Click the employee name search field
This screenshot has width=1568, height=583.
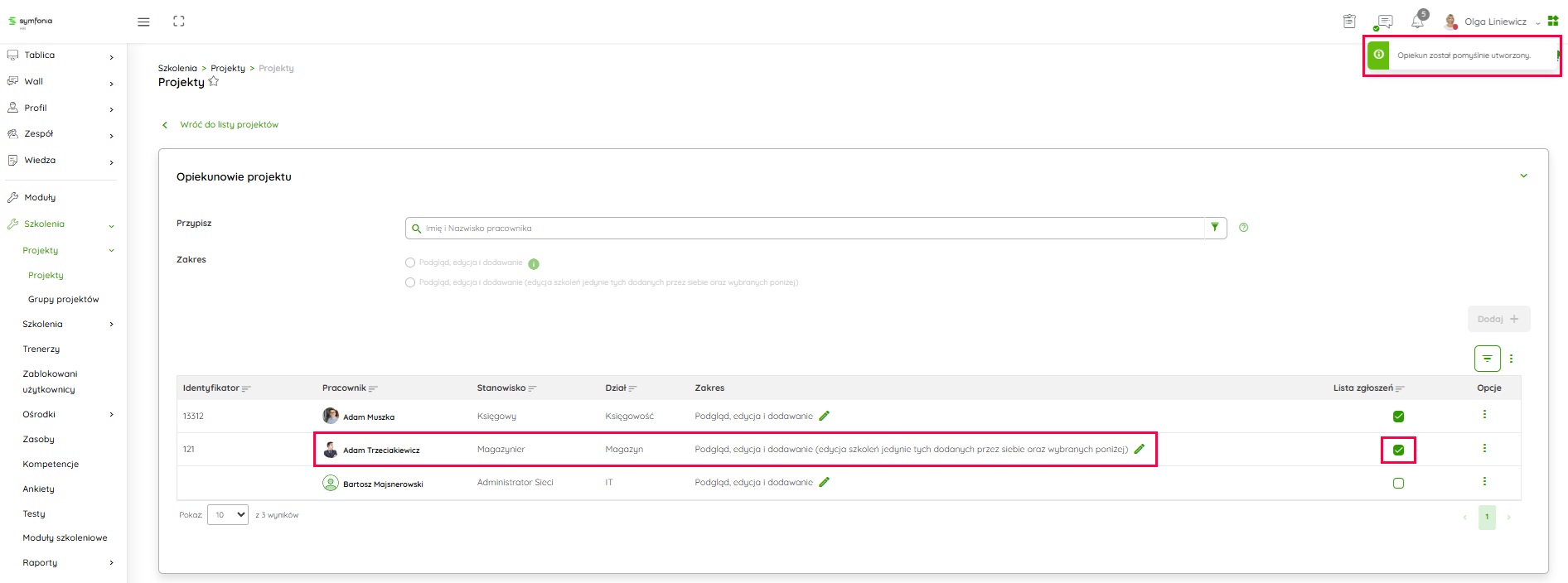(x=804, y=229)
